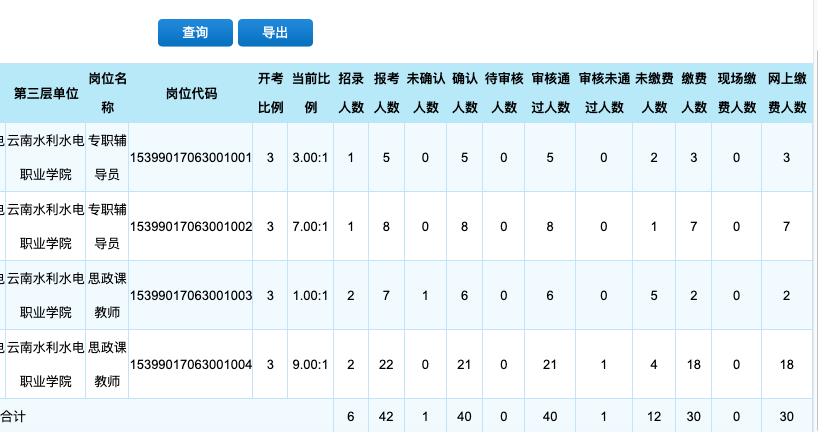Click the 未缴费人数 column header
This screenshot has height=432, width=818.
654,93
